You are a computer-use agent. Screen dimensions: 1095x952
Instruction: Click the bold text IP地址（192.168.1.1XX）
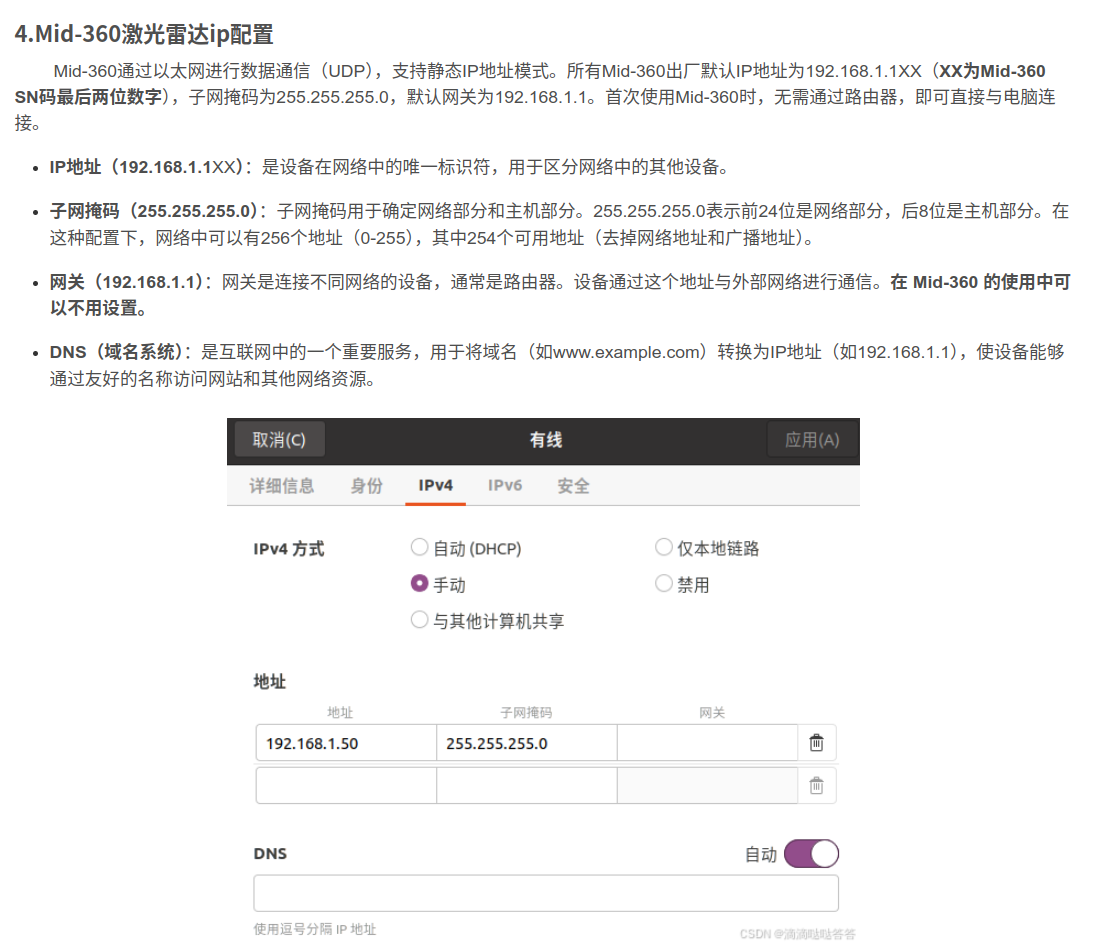coord(146,167)
